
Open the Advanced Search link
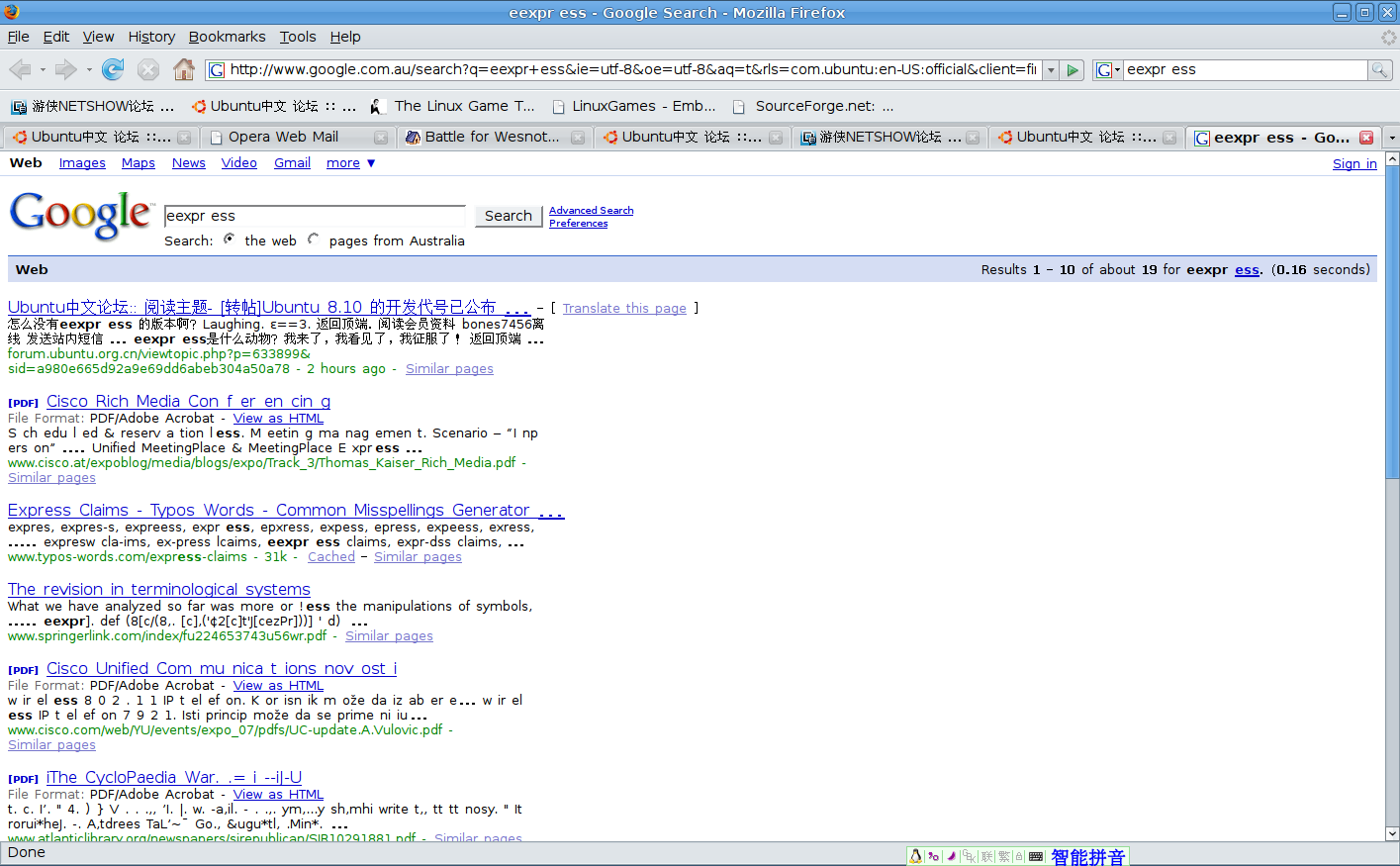point(592,211)
